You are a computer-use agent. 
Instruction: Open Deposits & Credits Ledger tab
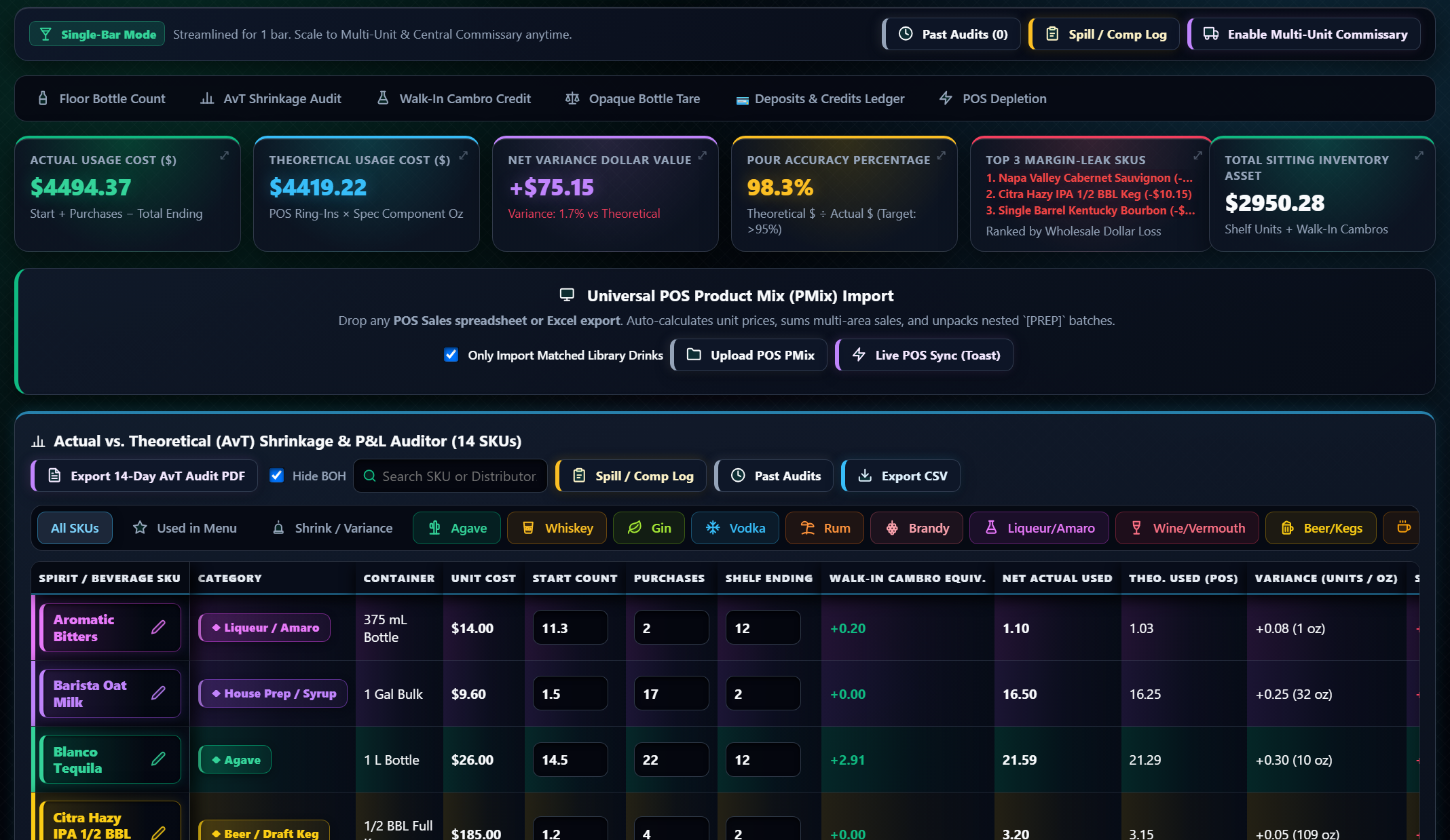click(820, 98)
